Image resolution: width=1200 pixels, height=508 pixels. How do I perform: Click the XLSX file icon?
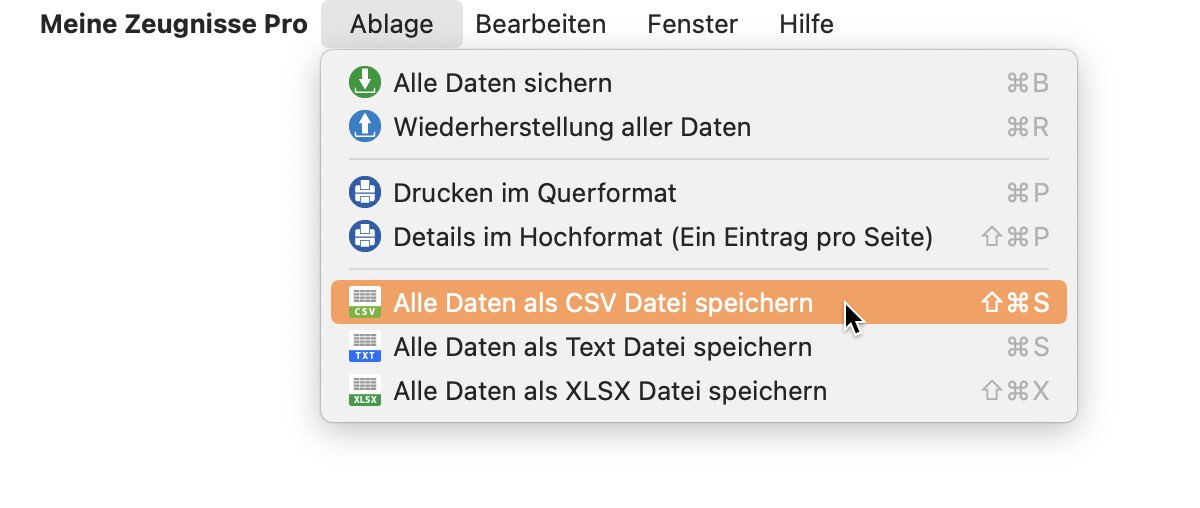tap(365, 390)
